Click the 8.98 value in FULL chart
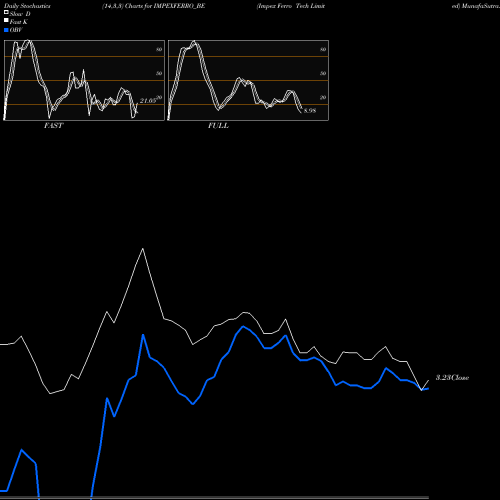 click(310, 111)
